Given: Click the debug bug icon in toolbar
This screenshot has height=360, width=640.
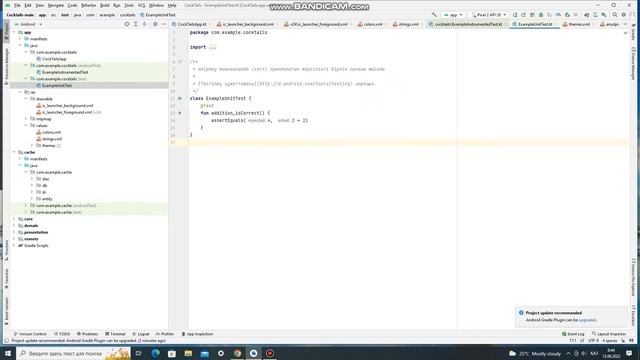Looking at the screenshot, I should (541, 15).
